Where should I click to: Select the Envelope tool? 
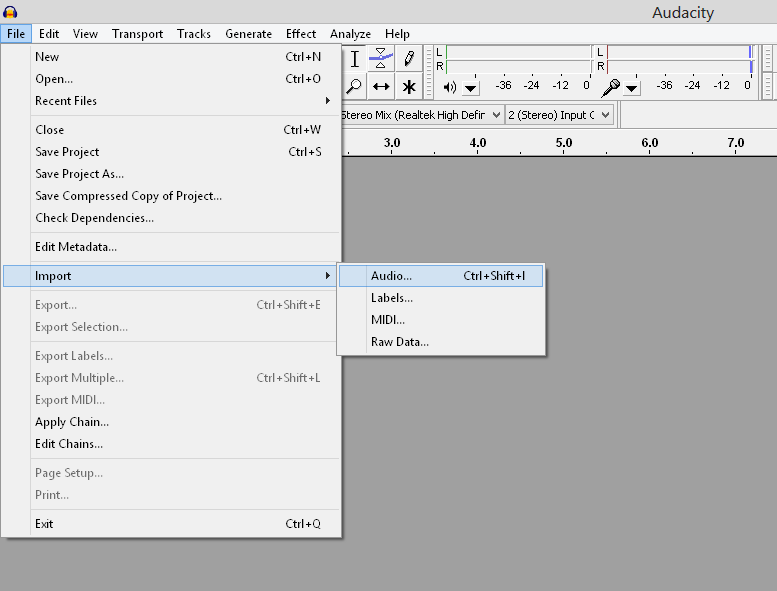click(x=381, y=58)
